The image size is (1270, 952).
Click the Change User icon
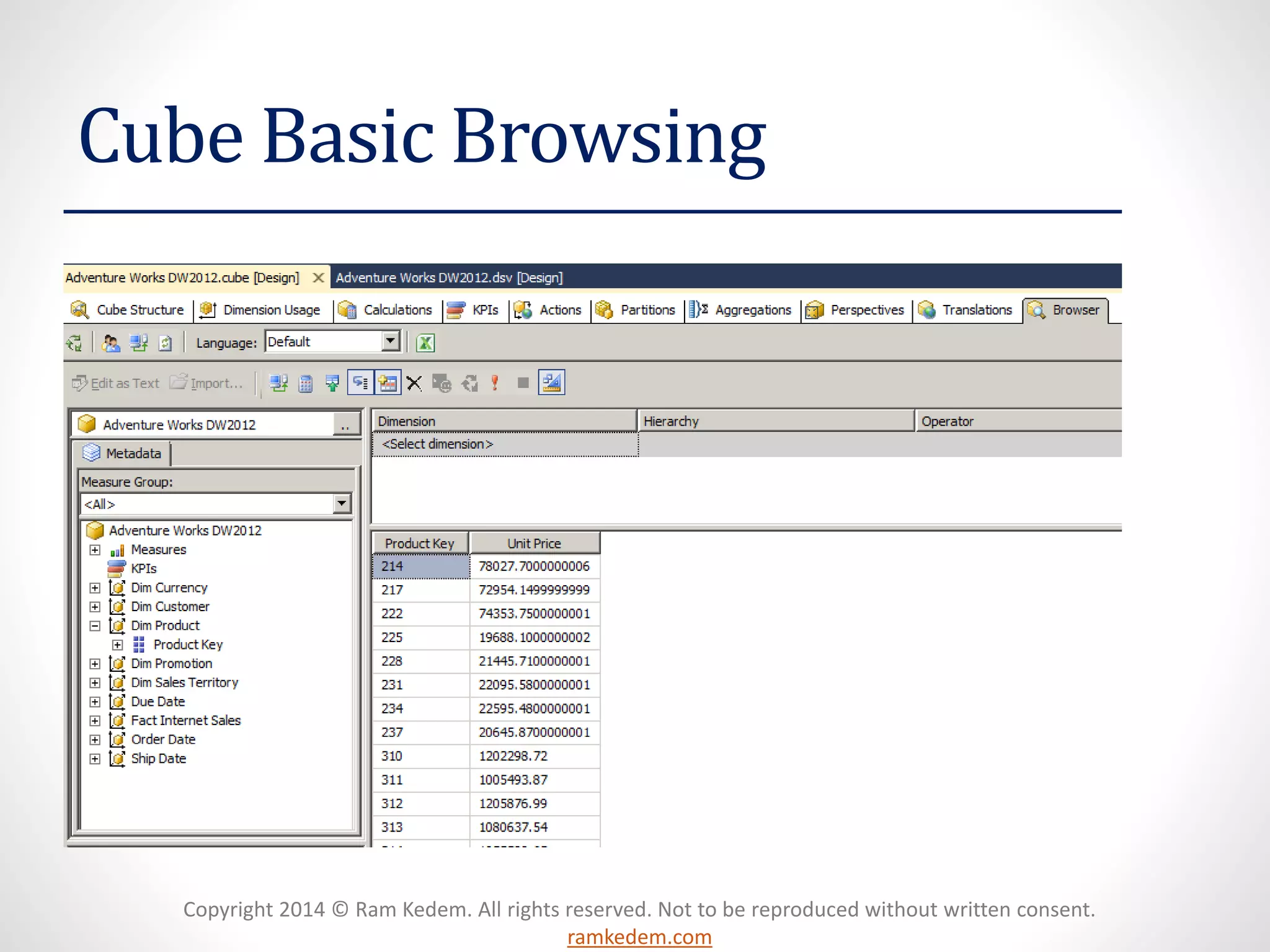(x=111, y=343)
